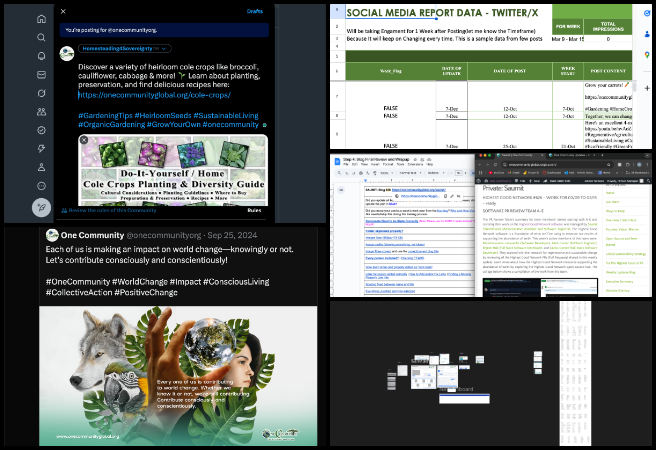Image resolution: width=656 pixels, height=450 pixels.
Task: Open the zoom dropdown in Docs toolbar
Action: 387,173
